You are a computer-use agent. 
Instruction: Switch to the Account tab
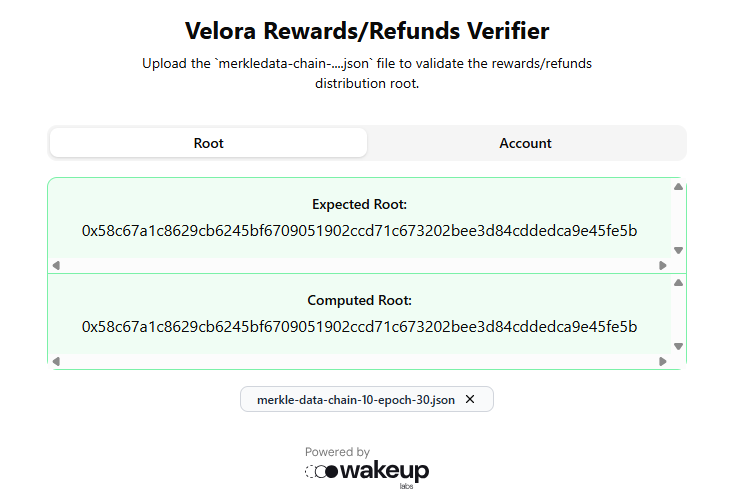coord(525,143)
